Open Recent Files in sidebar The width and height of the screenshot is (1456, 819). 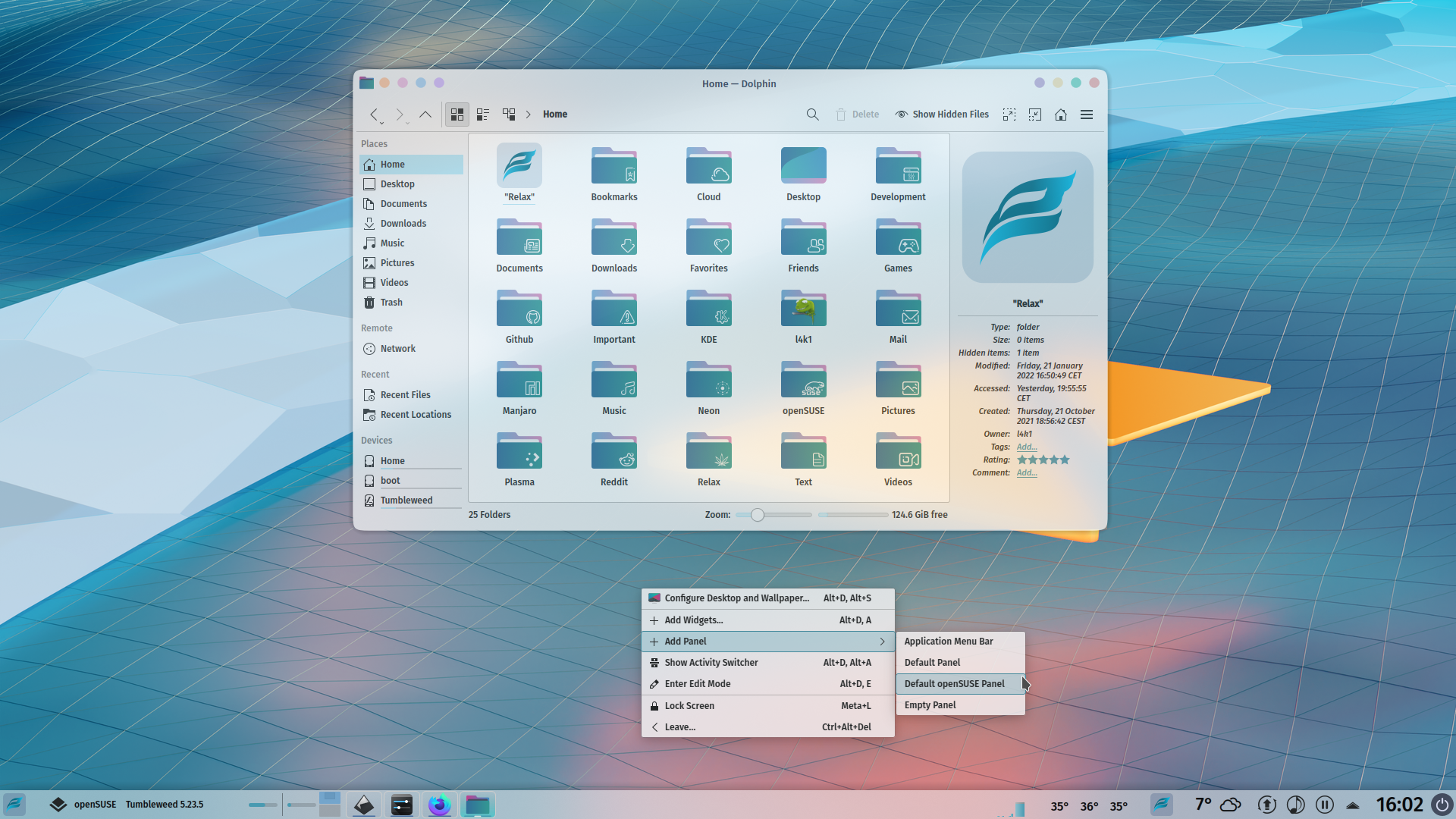point(411,395)
